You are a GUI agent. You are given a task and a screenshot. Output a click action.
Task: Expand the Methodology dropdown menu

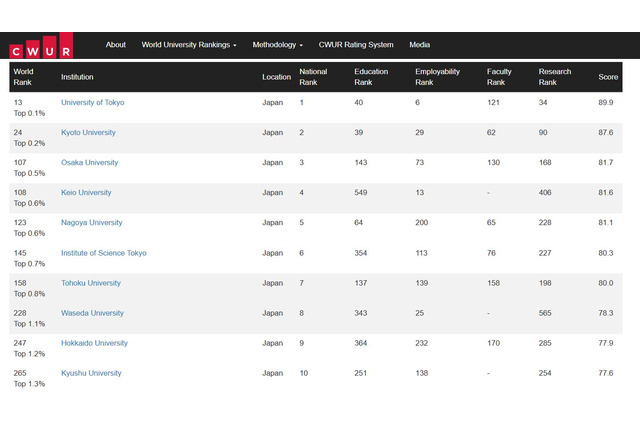[x=278, y=45]
